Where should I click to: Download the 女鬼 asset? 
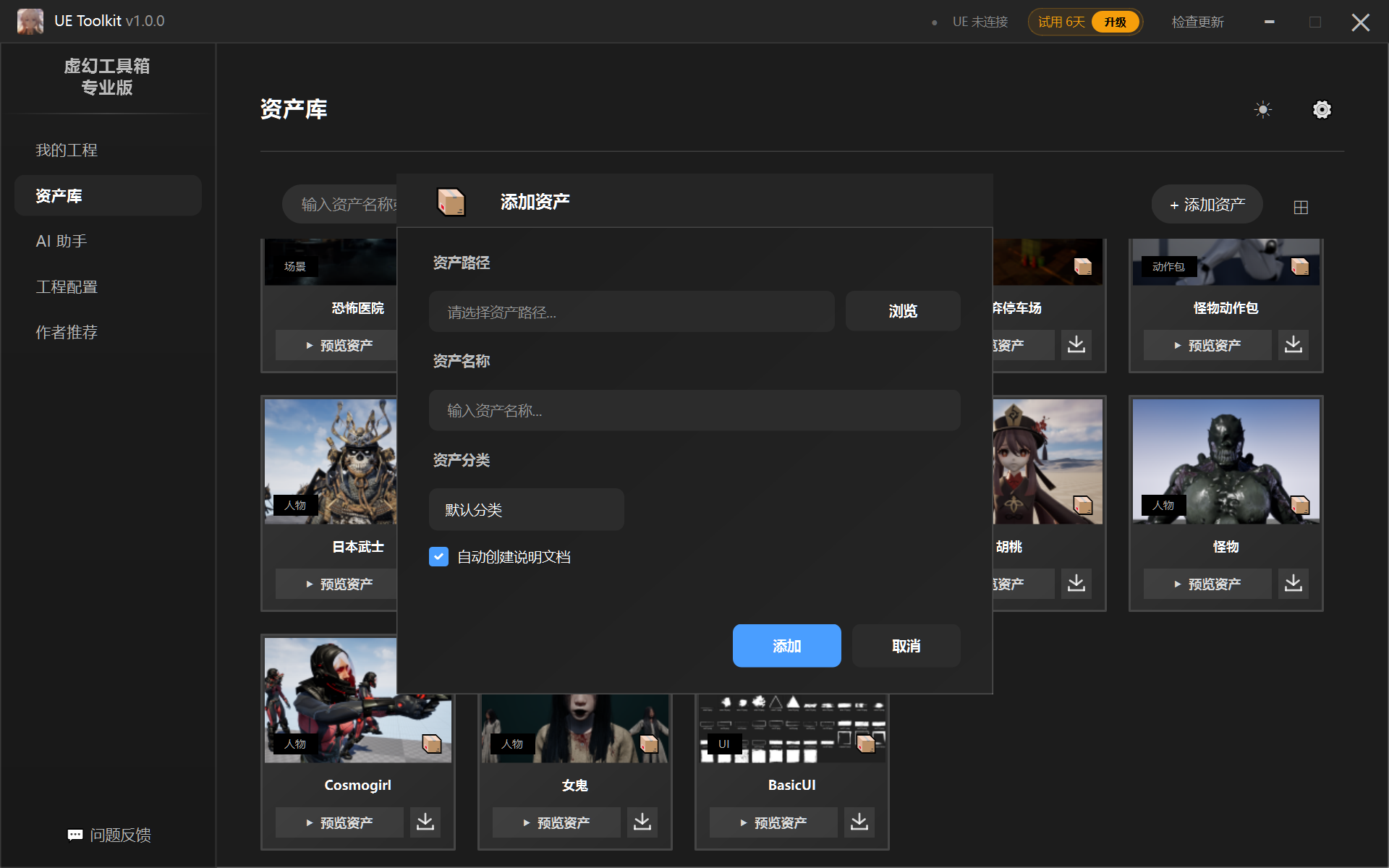coord(642,822)
